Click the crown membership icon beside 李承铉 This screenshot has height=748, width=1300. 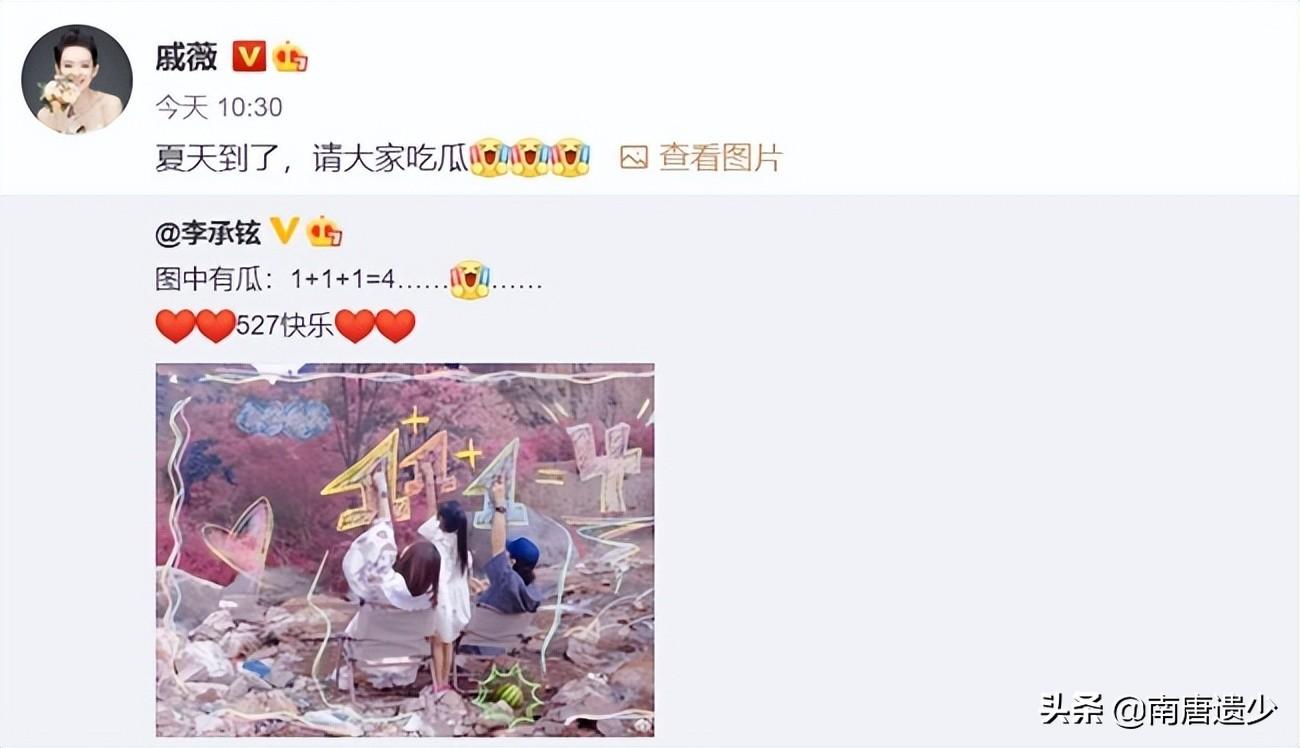point(324,232)
